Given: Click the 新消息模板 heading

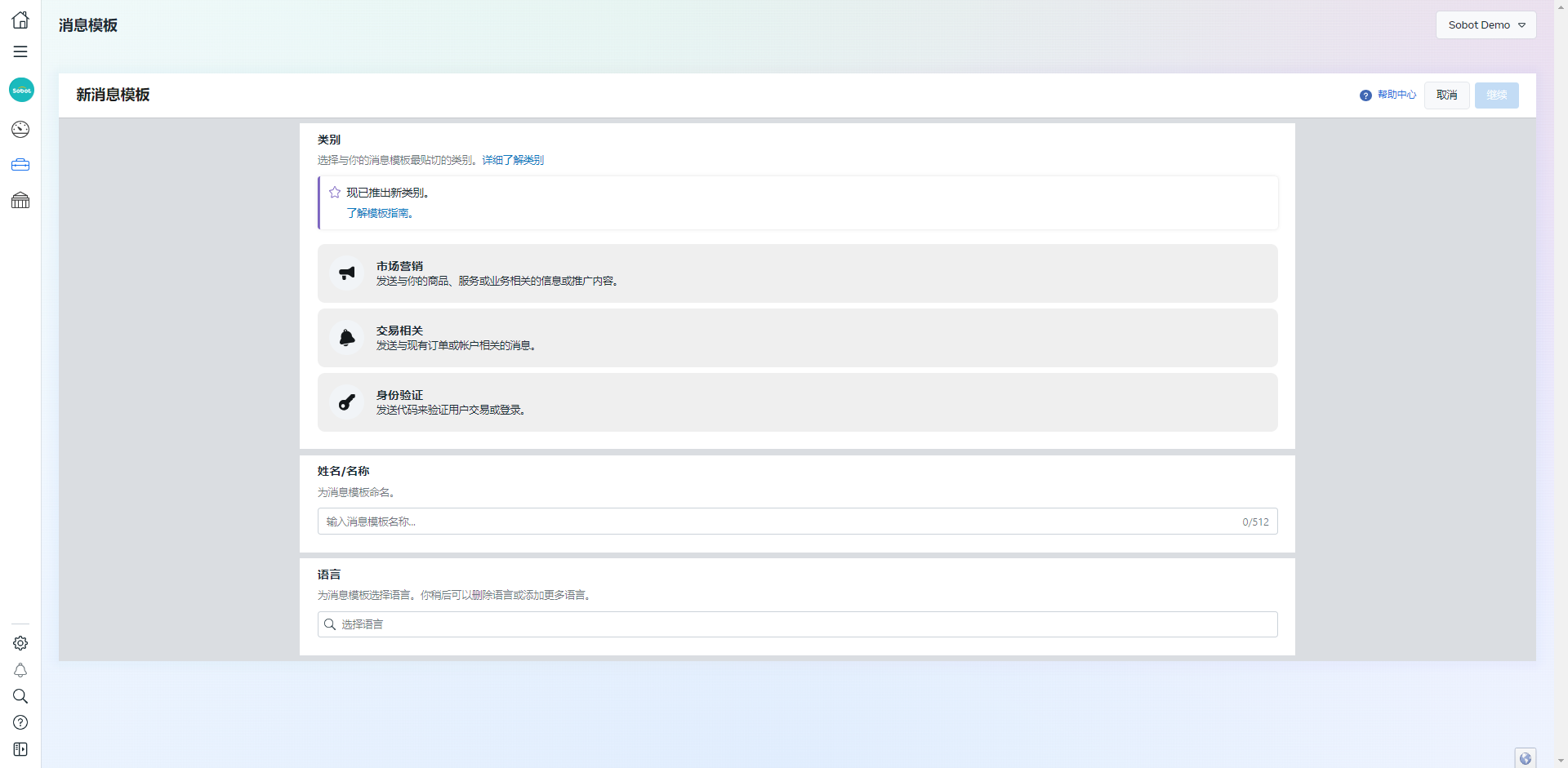Looking at the screenshot, I should pos(113,95).
